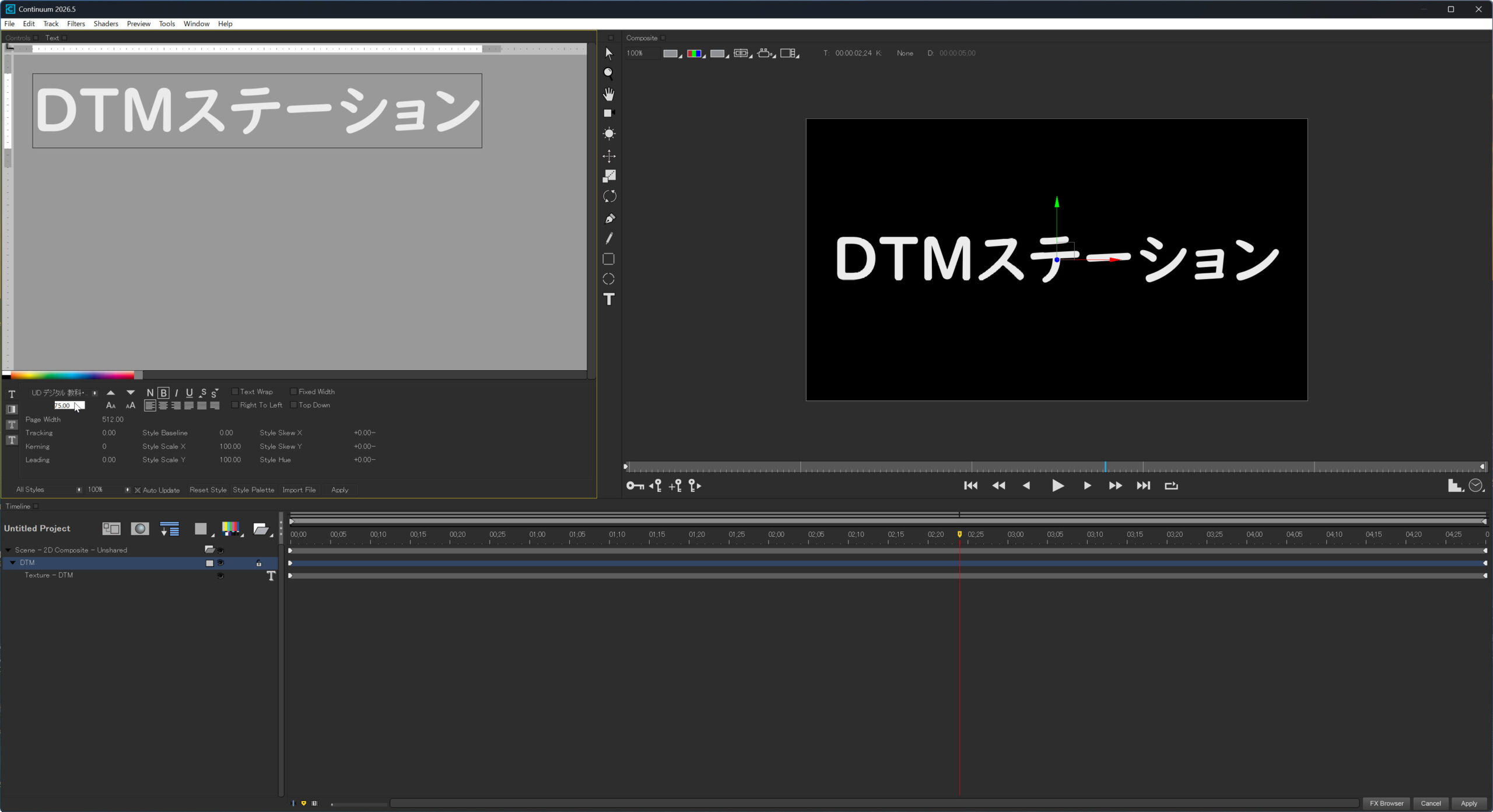
Task: Open the Track menu
Action: 51,24
